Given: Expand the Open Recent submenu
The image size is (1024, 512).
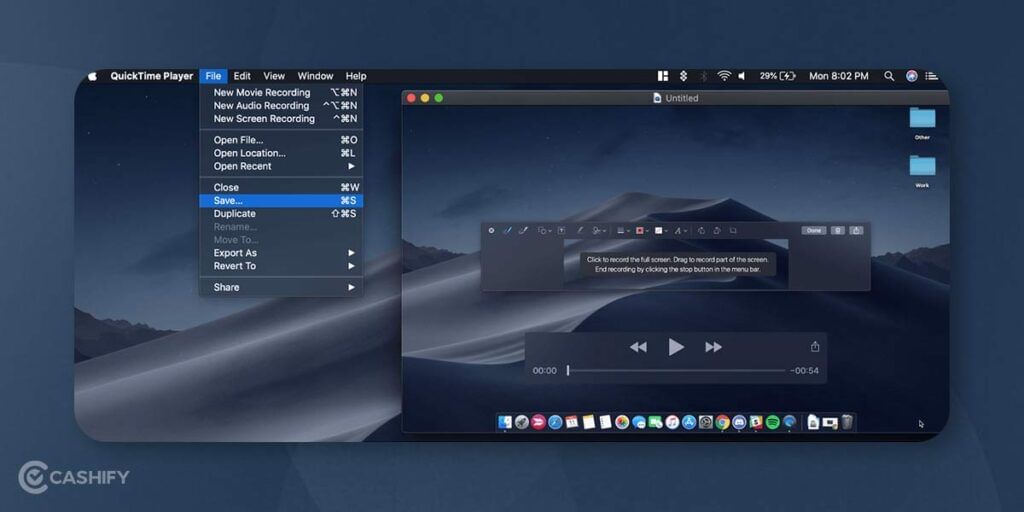Looking at the screenshot, I should click(281, 166).
